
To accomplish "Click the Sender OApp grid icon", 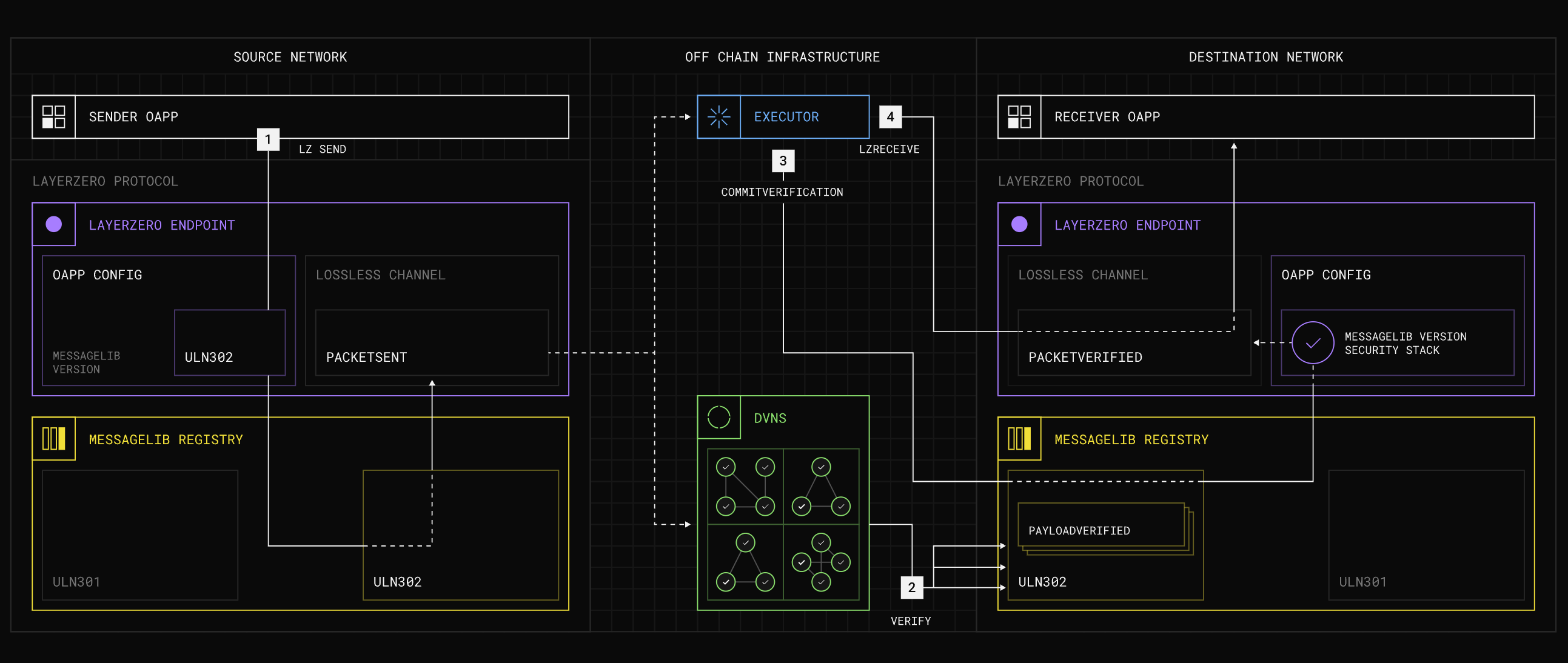I will point(53,117).
